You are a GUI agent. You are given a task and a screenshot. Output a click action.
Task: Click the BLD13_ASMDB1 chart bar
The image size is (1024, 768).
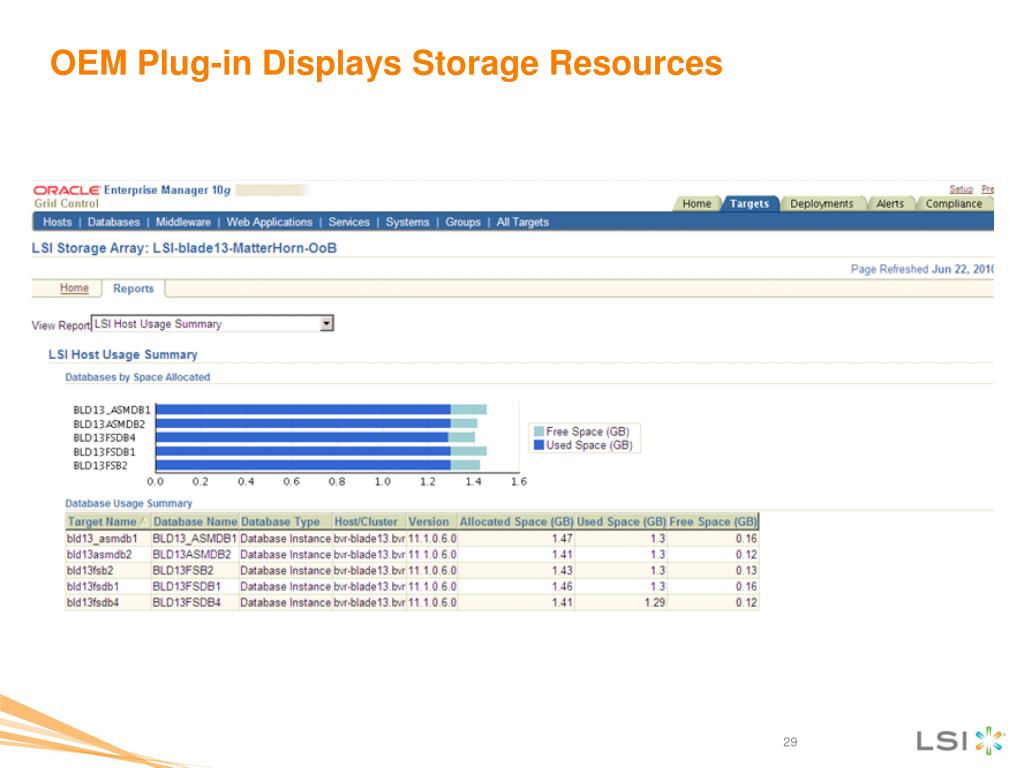pyautogui.click(x=321, y=409)
